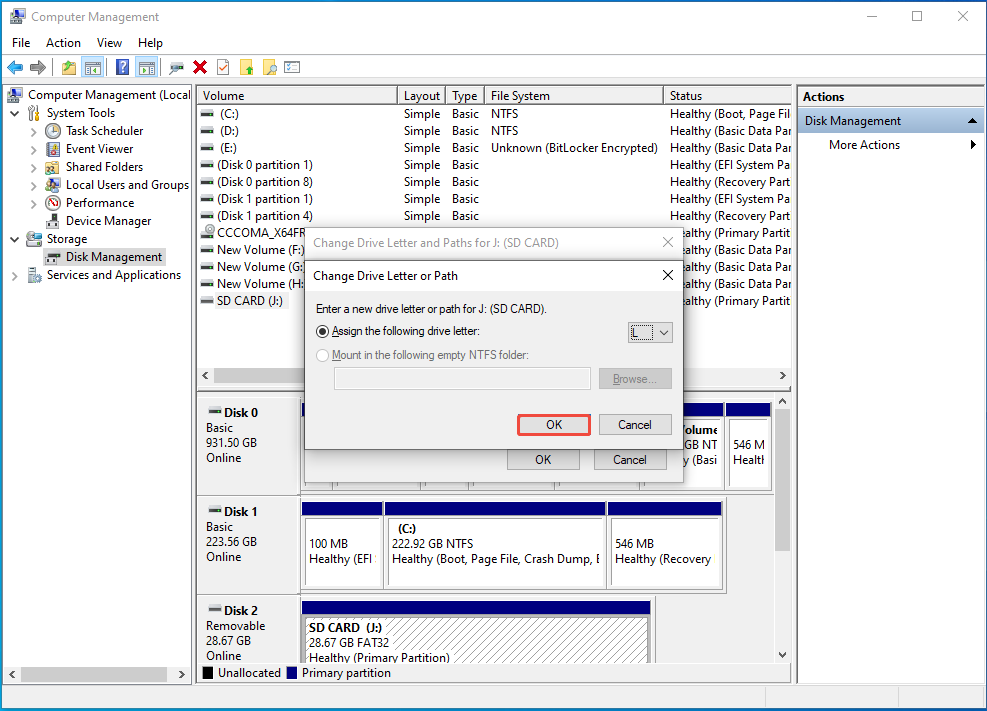Screen dimensions: 987x711
Task: Click the red Delete Volume icon
Action: [x=199, y=67]
